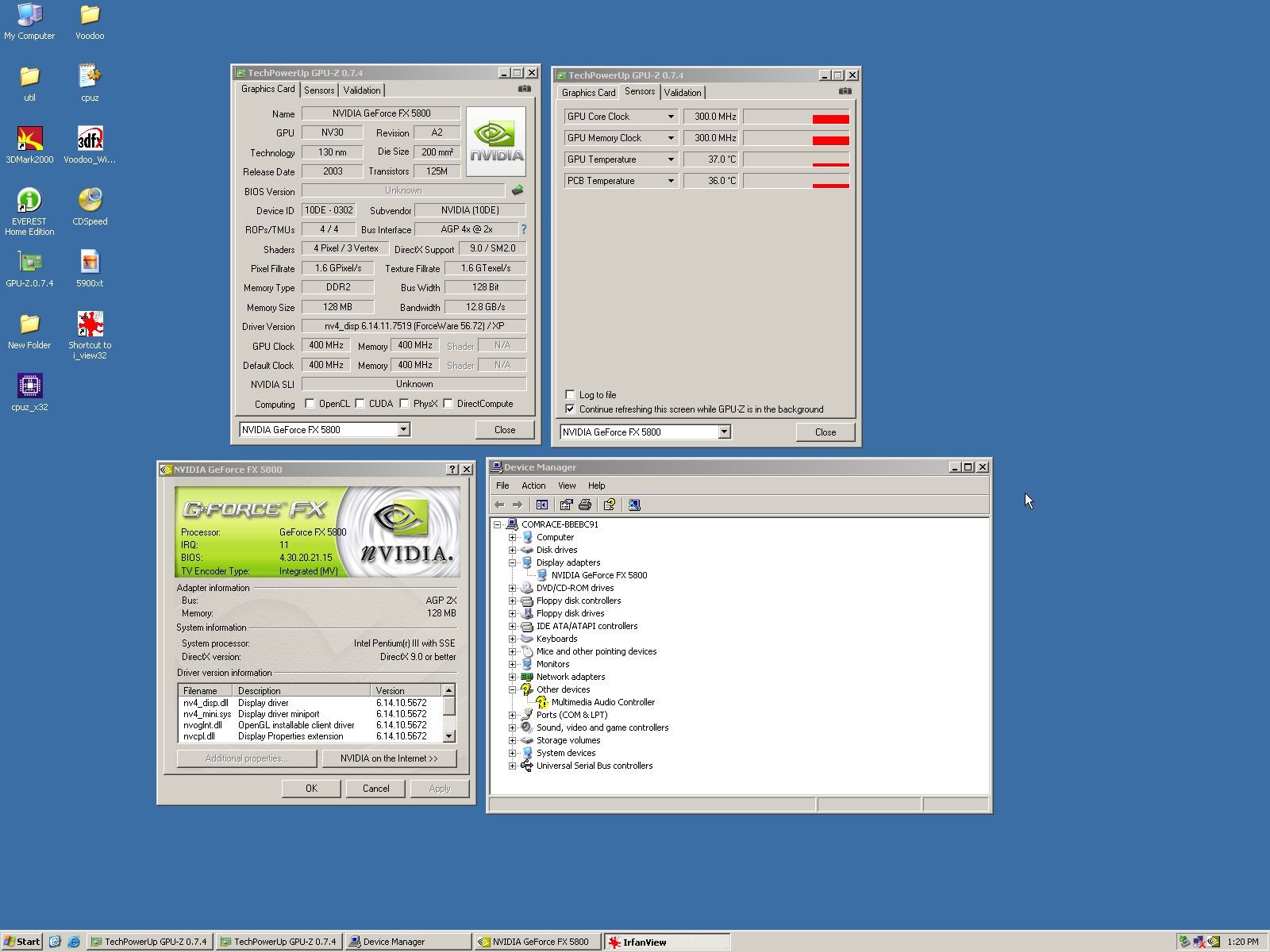This screenshot has height=952, width=1270.
Task: Enable the Log to file checkbox
Action: [570, 394]
